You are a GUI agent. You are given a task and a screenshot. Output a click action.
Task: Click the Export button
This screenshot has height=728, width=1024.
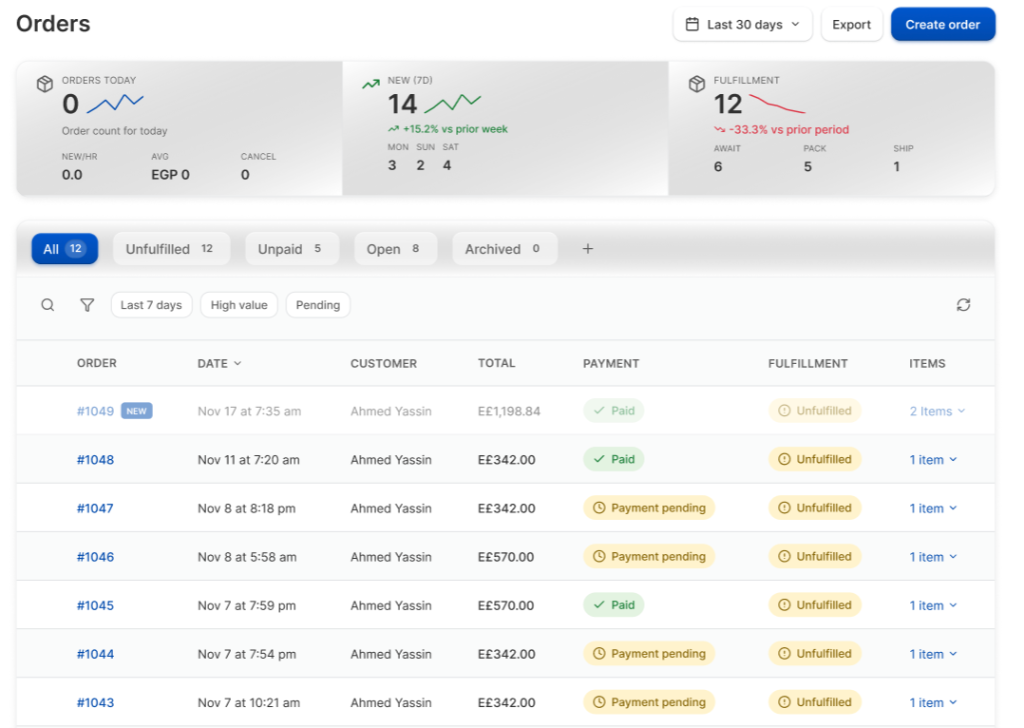tap(851, 24)
